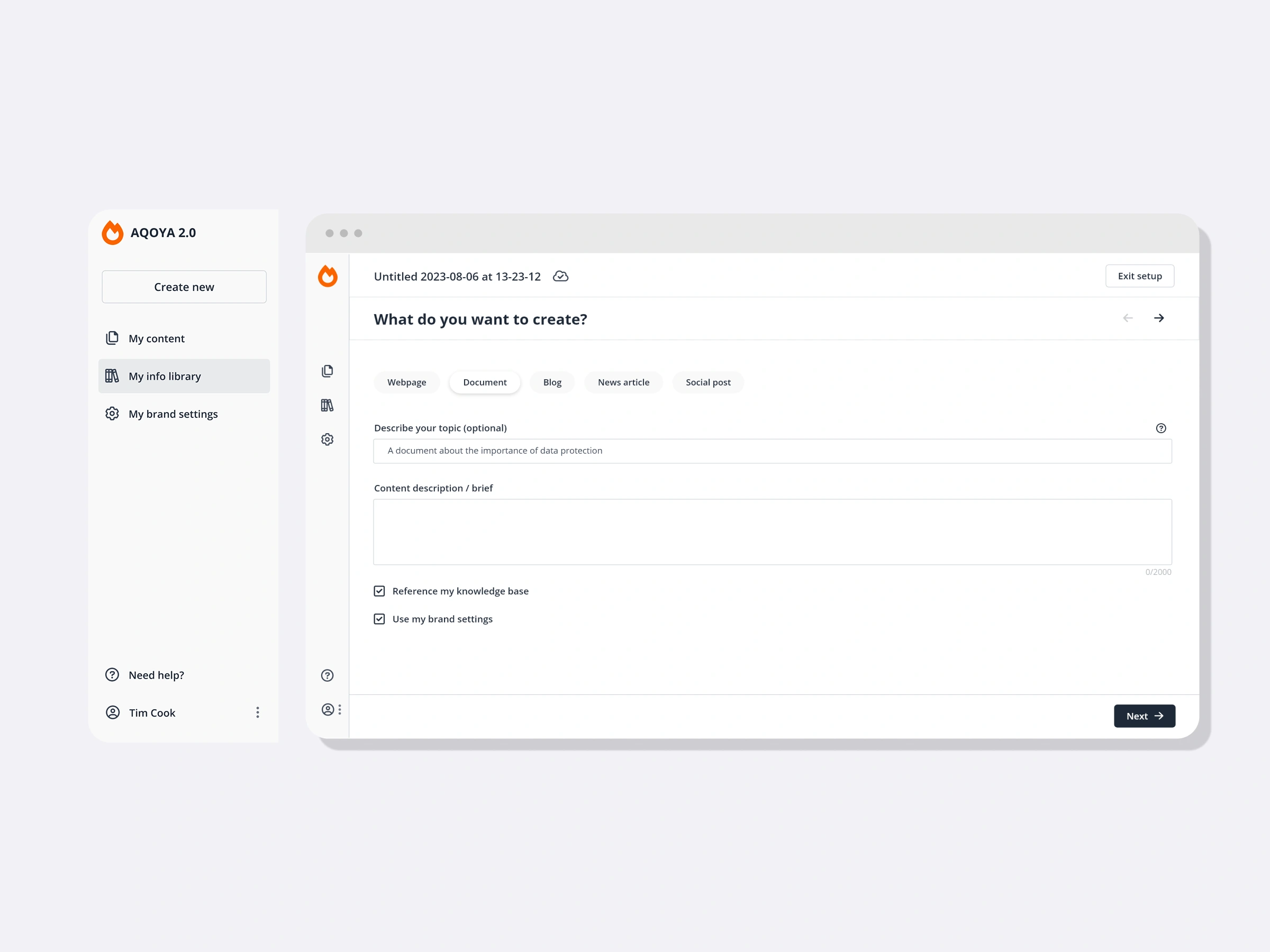Click the help circle icon next to the topic field

[x=1162, y=427]
